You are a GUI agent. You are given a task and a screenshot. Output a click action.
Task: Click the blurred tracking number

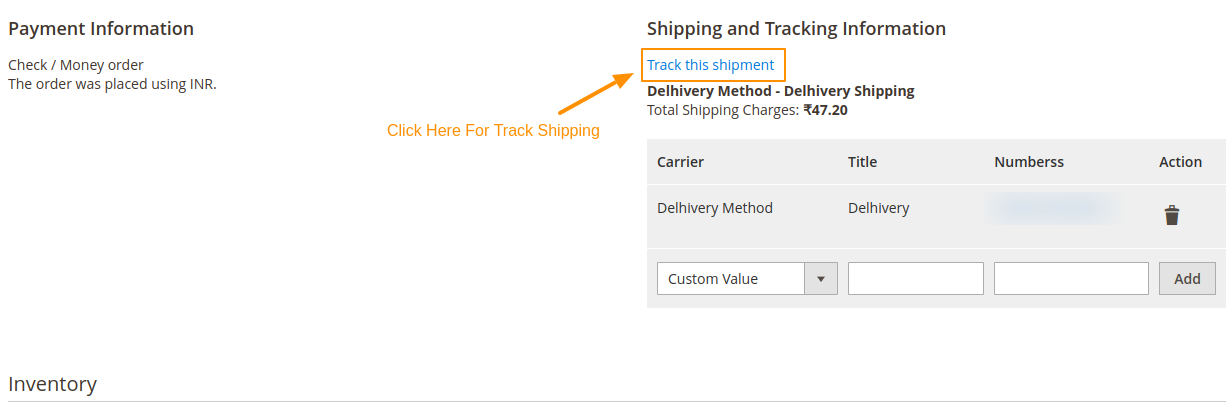(x=1051, y=208)
